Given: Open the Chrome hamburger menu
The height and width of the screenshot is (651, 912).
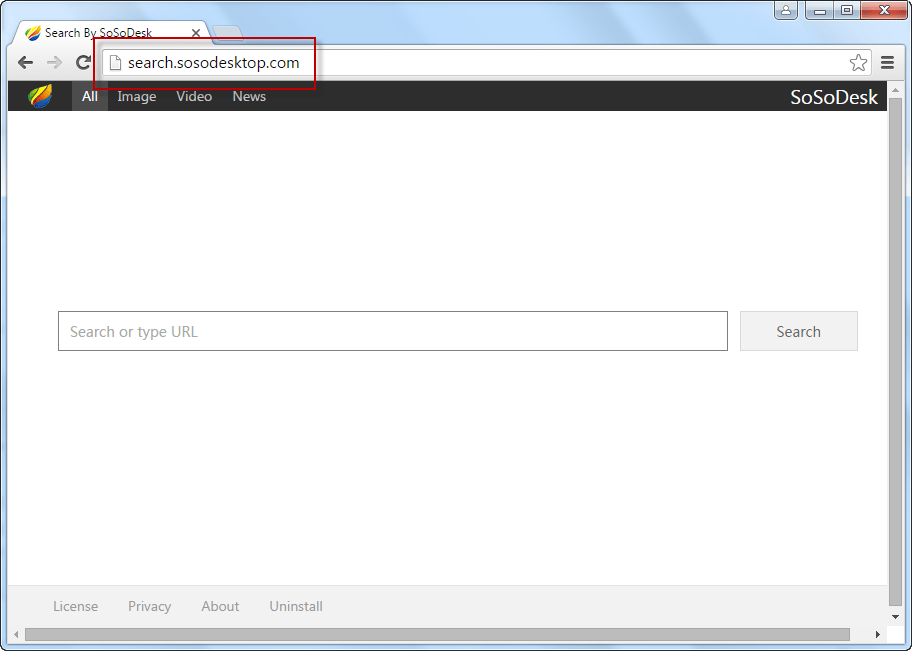Looking at the screenshot, I should tap(887, 62).
